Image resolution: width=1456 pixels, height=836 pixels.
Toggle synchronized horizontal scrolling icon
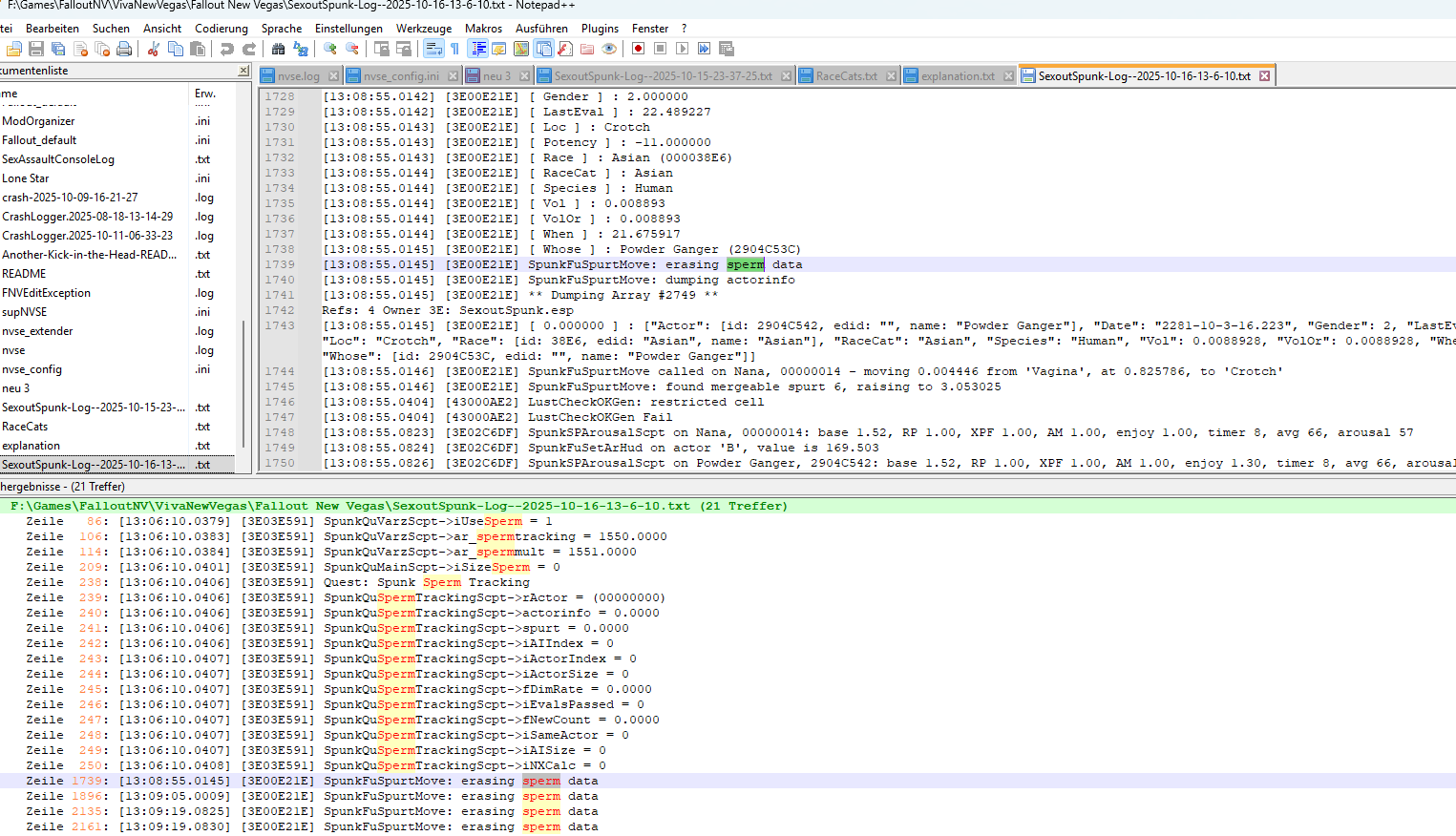pos(403,49)
